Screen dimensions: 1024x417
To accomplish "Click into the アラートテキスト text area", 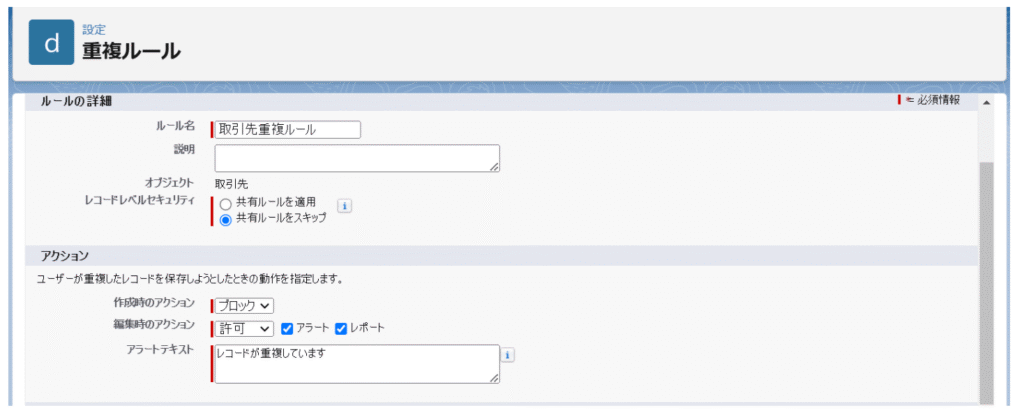I will 355,364.
